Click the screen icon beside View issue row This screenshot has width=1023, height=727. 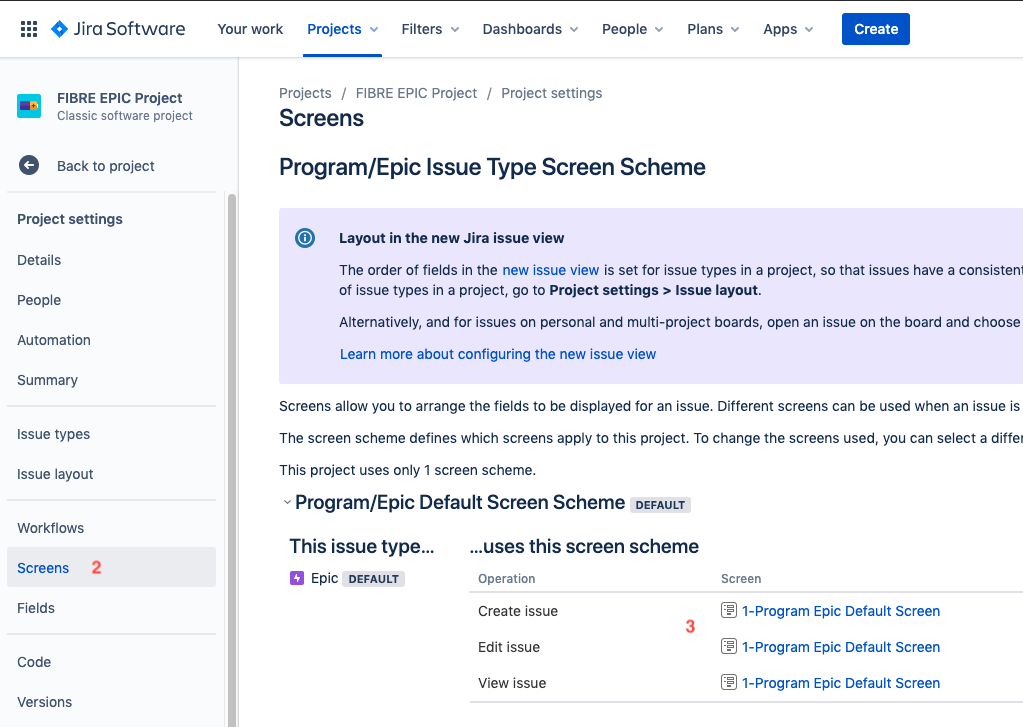tap(729, 683)
